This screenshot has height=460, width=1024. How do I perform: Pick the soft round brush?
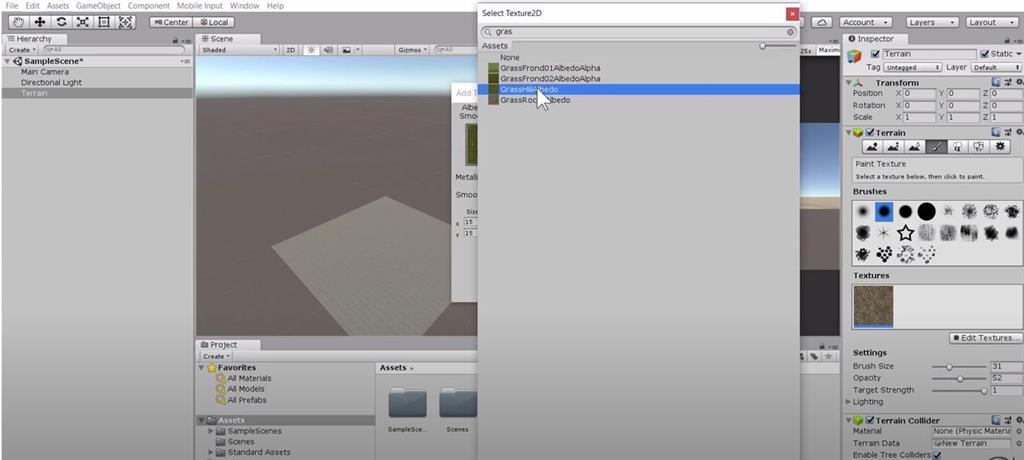863,211
